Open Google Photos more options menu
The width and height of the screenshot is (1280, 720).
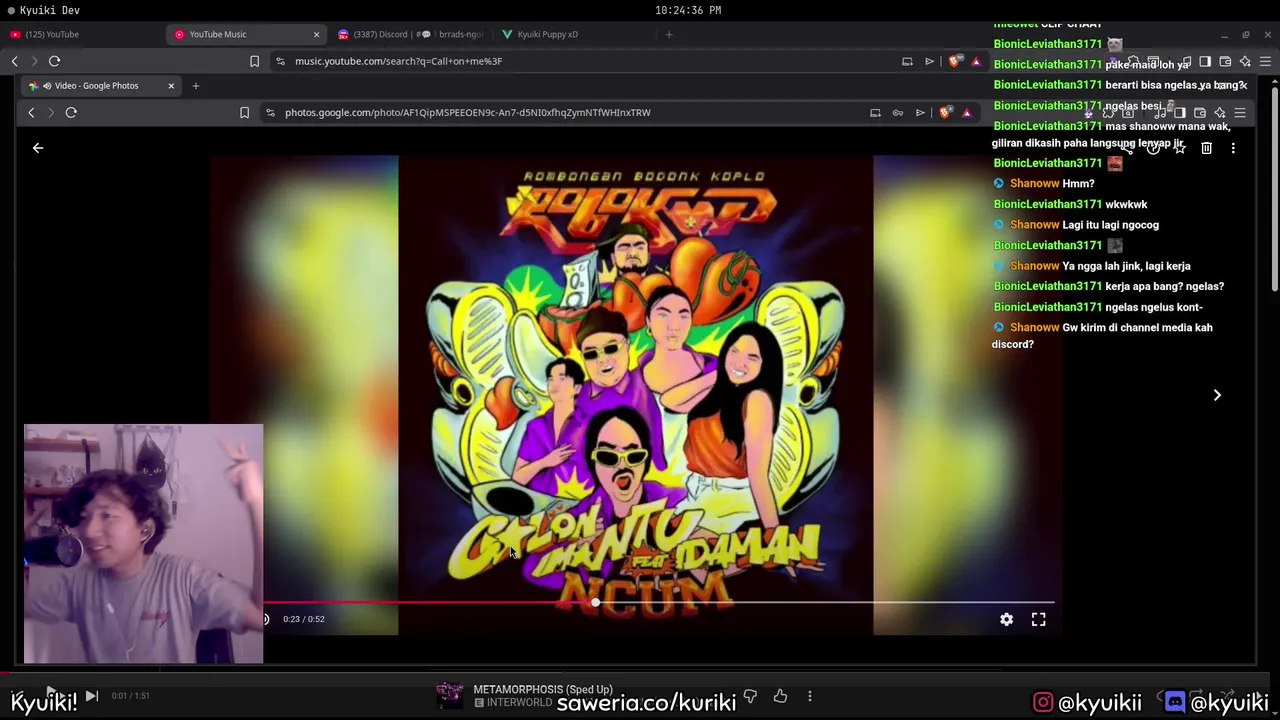tap(1233, 148)
